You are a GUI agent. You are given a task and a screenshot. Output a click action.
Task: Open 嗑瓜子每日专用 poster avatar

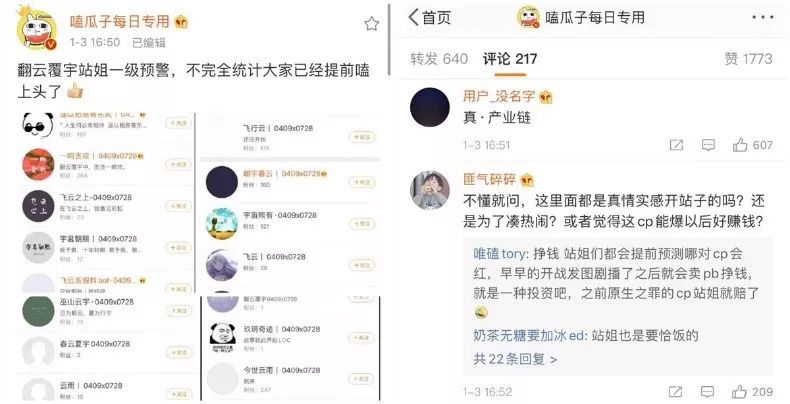(37, 29)
